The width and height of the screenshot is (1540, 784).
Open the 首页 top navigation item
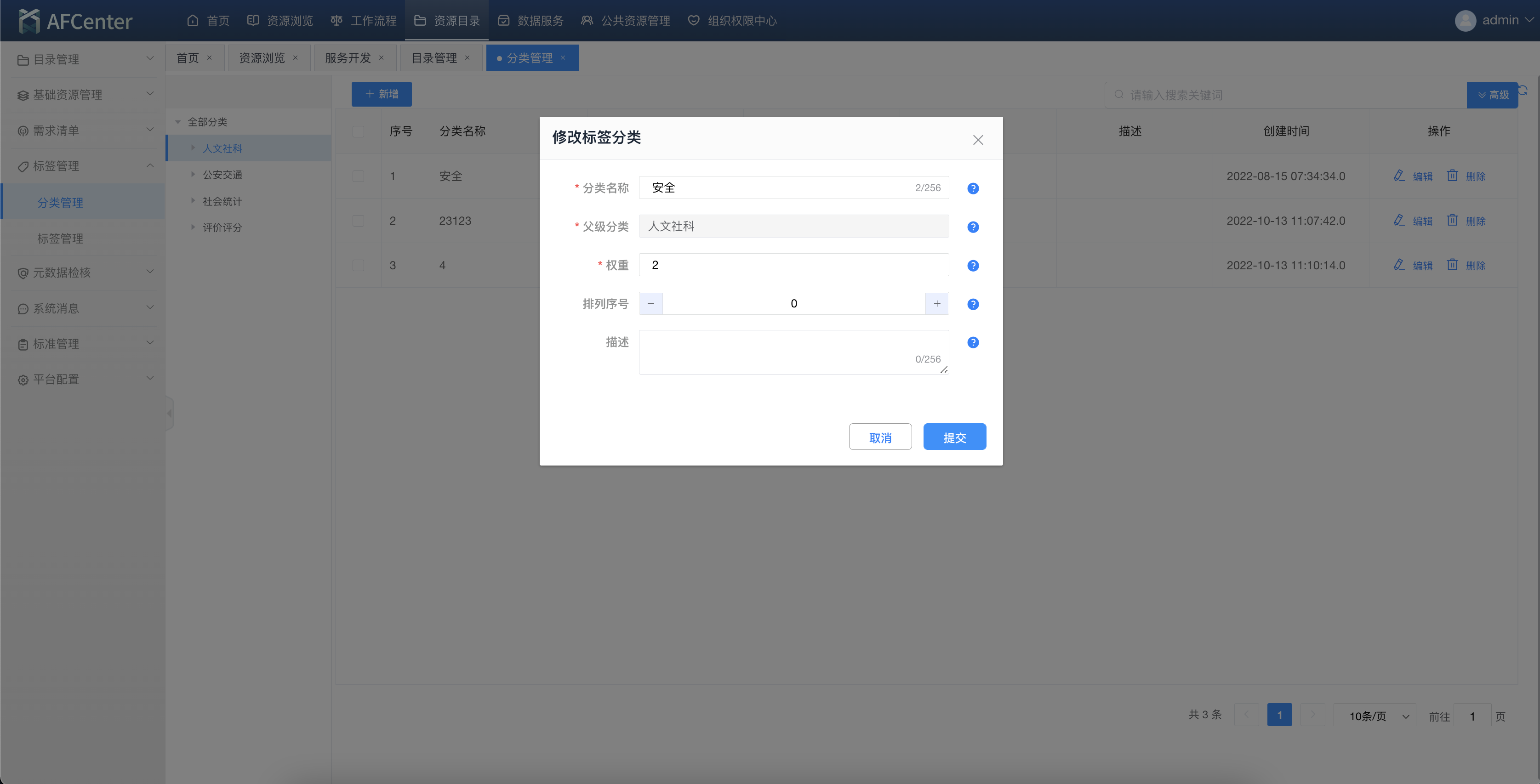coord(208,21)
